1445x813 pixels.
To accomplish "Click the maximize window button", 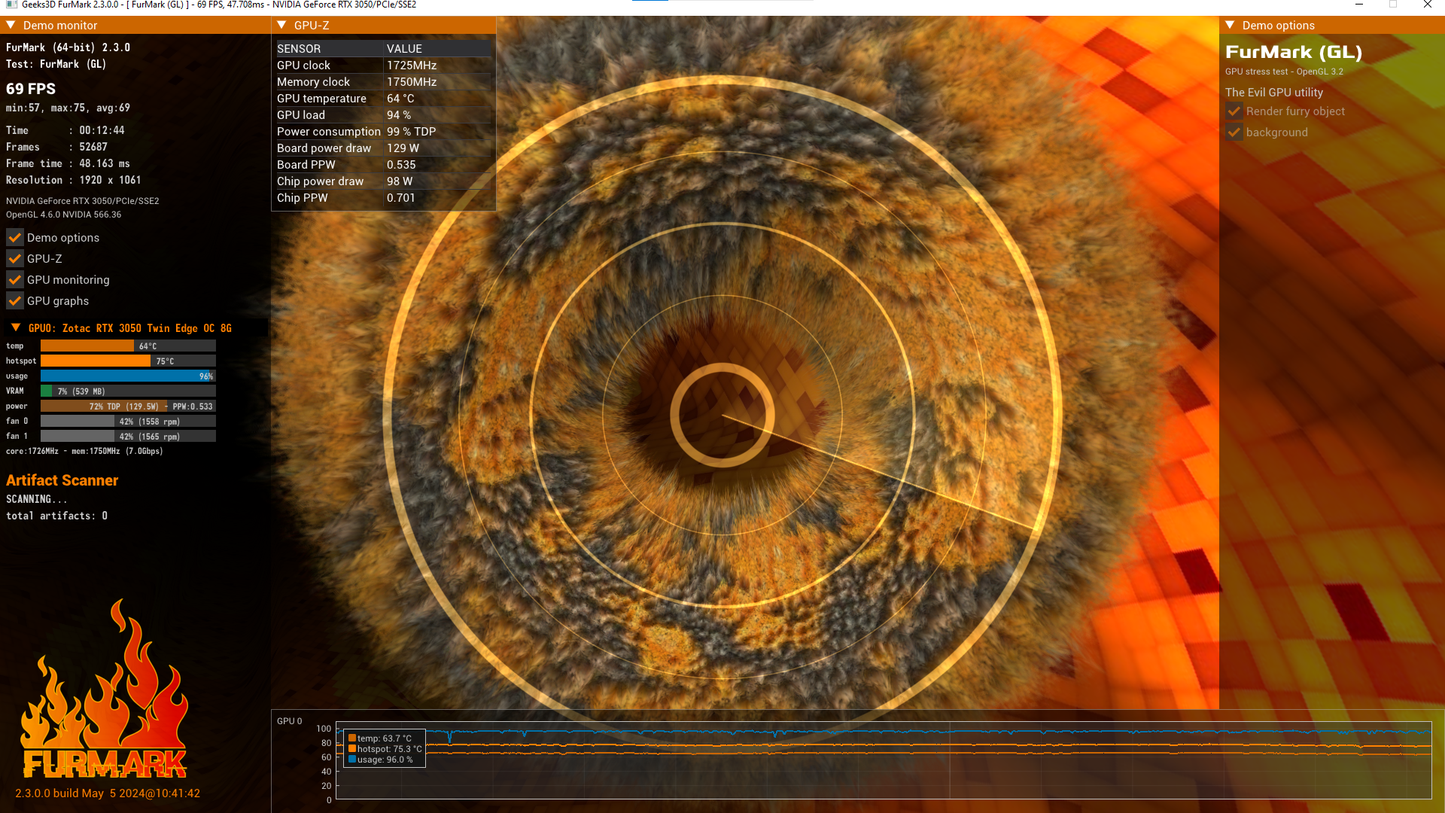I will click(x=1392, y=5).
